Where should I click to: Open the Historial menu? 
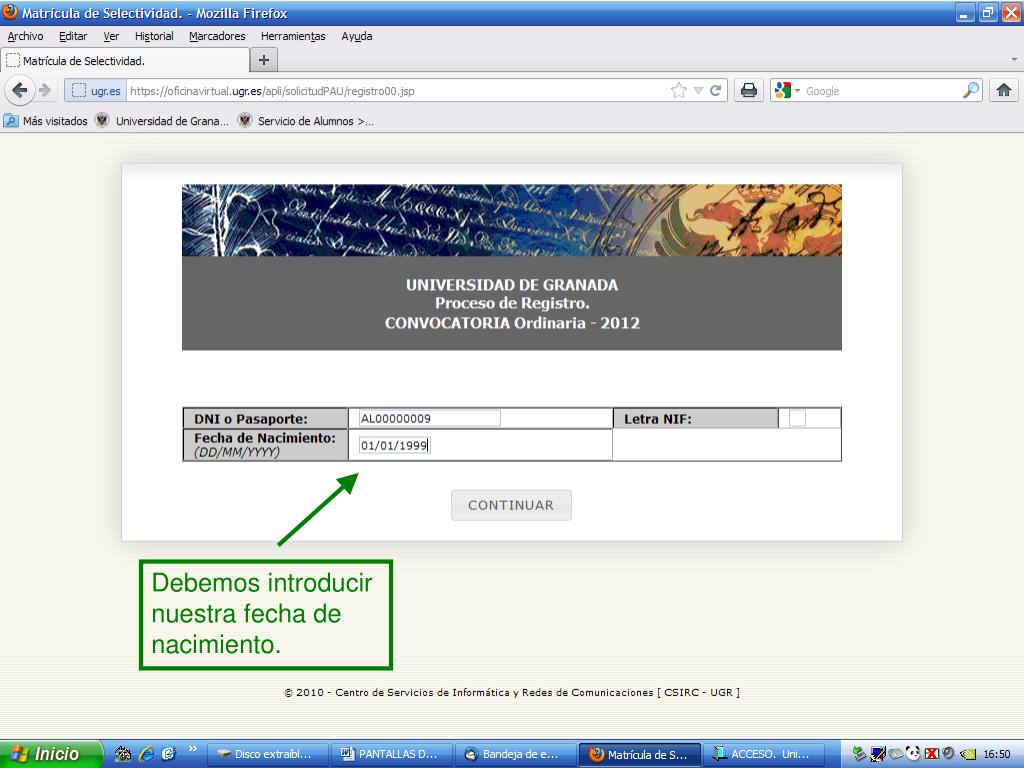click(x=154, y=36)
